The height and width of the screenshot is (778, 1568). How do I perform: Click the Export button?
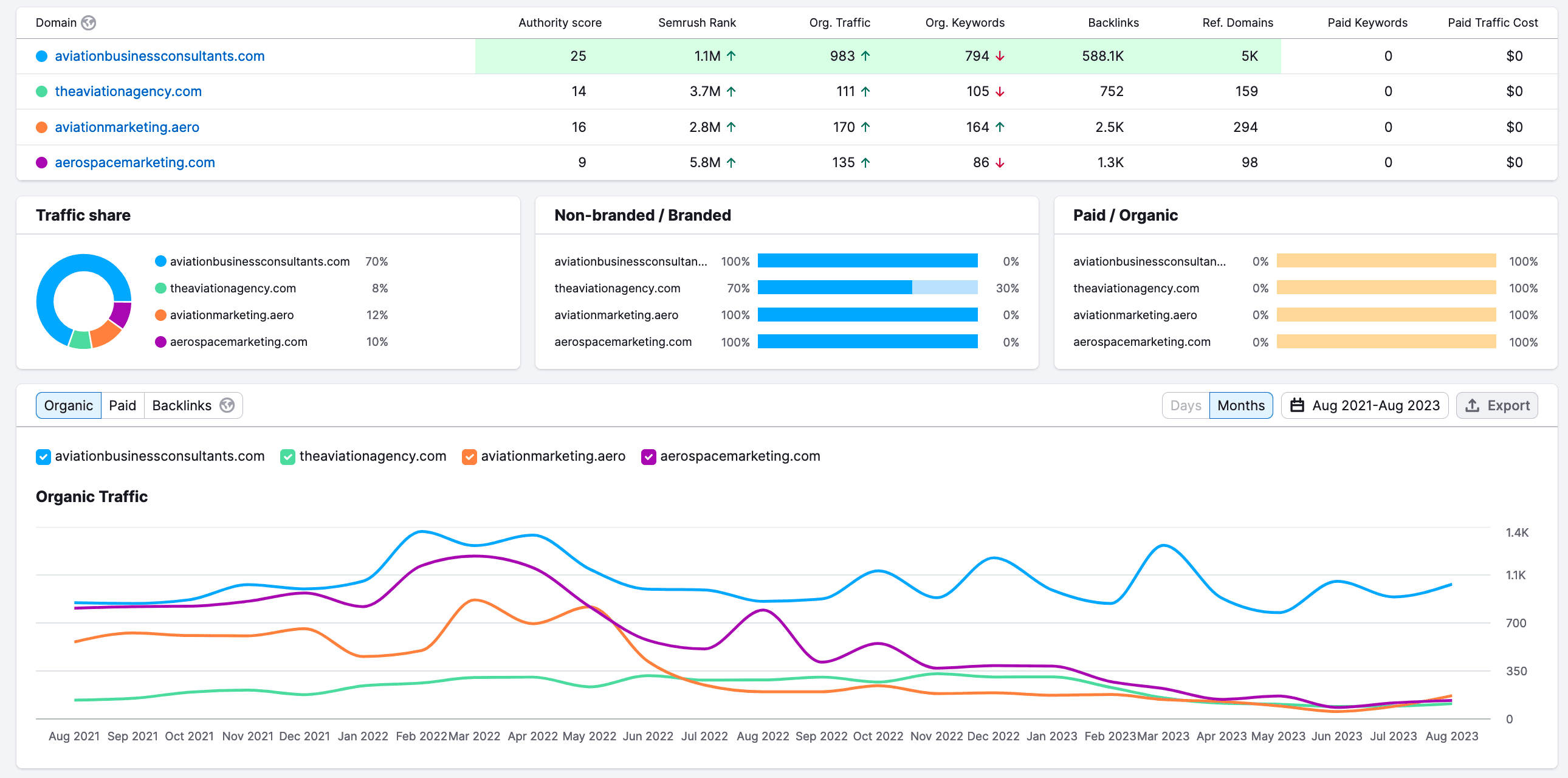(x=1498, y=405)
